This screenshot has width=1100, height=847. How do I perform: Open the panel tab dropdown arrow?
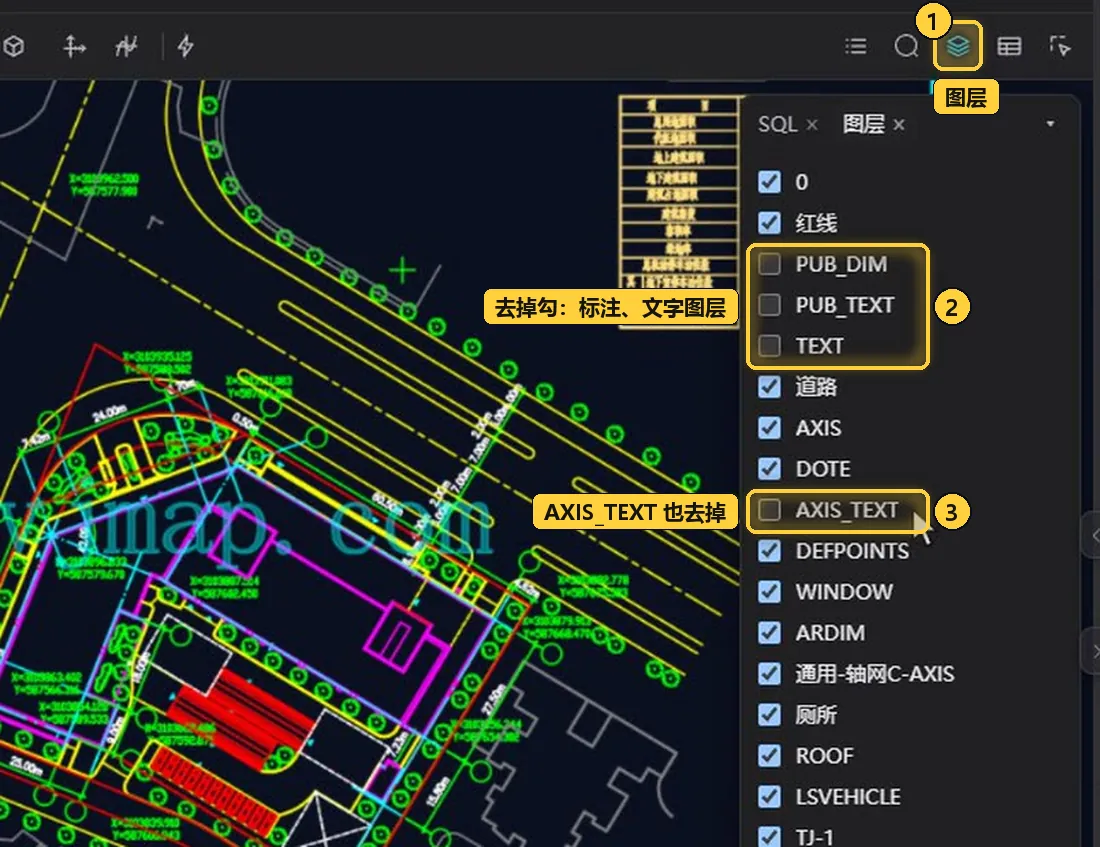1050,124
